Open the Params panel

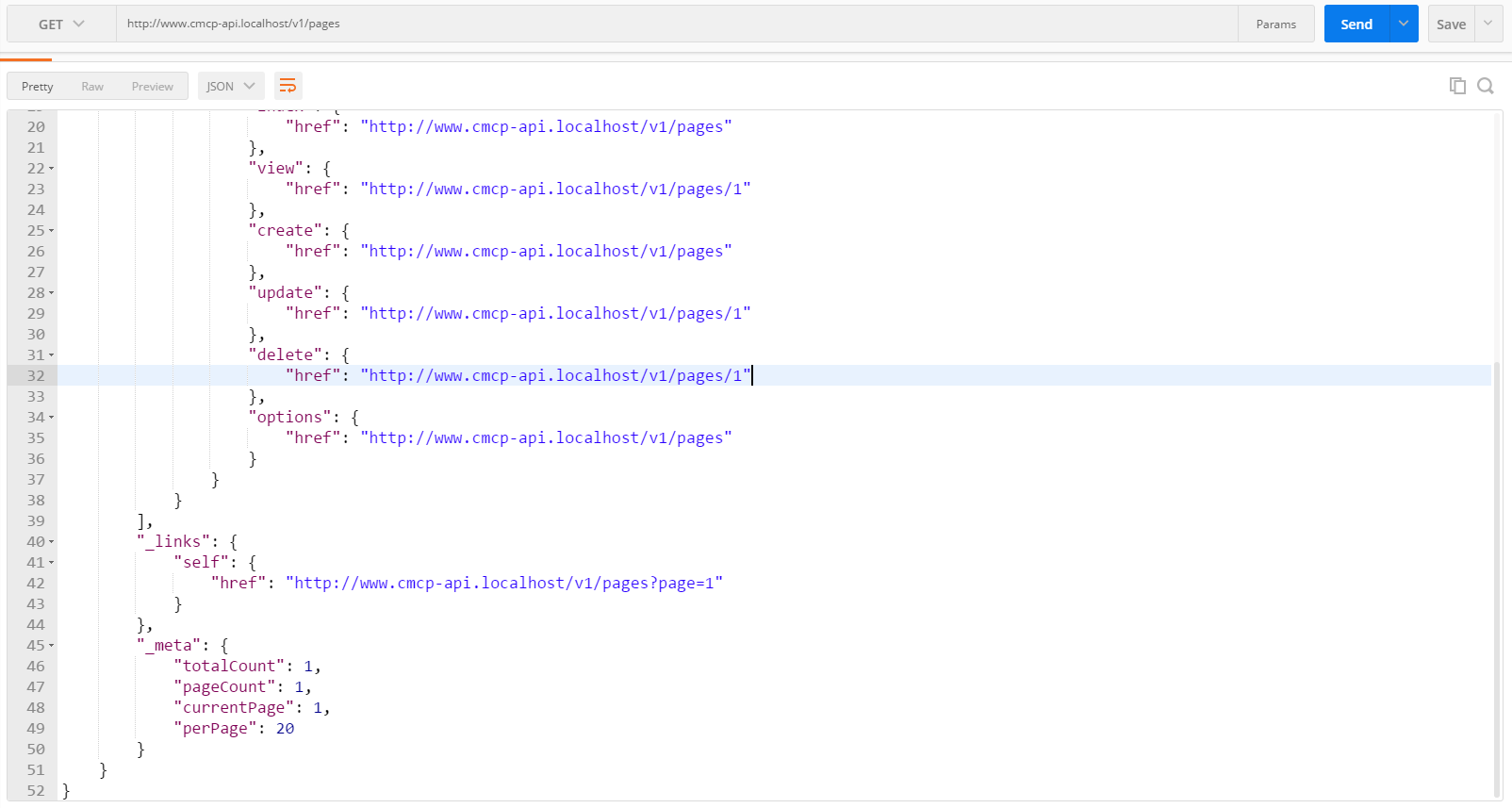click(1275, 25)
